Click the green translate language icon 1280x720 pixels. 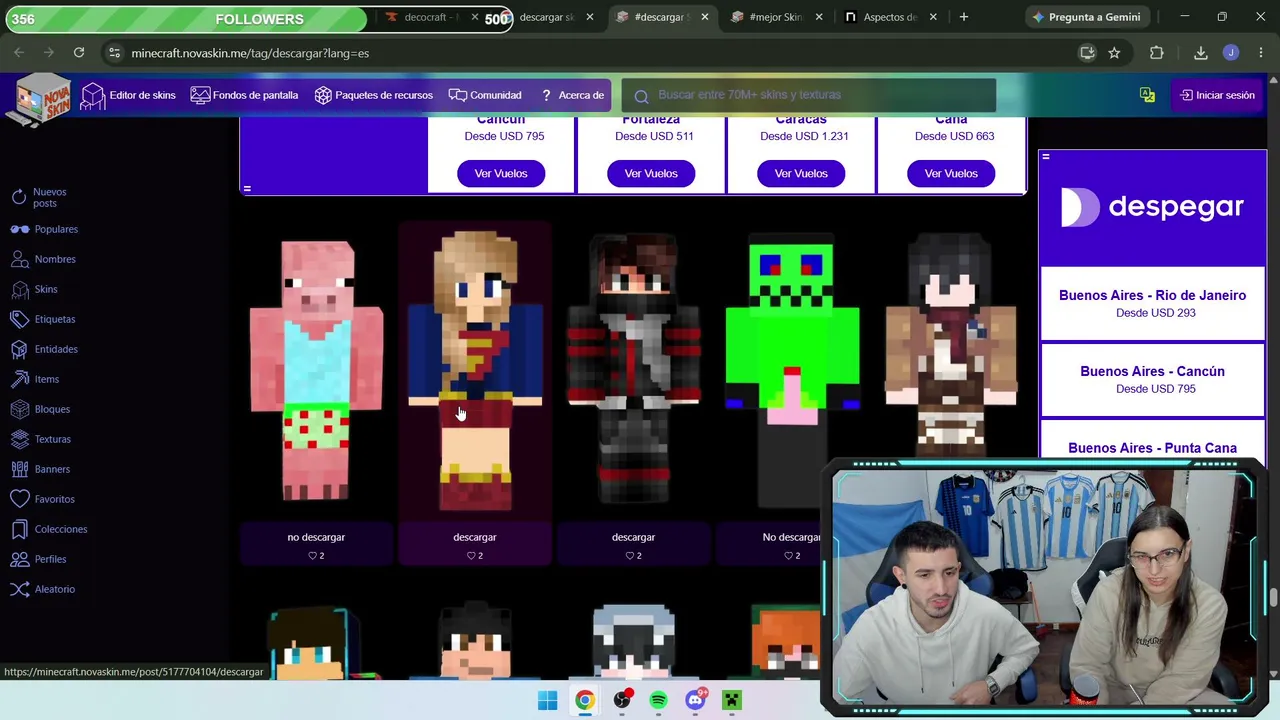point(1147,95)
